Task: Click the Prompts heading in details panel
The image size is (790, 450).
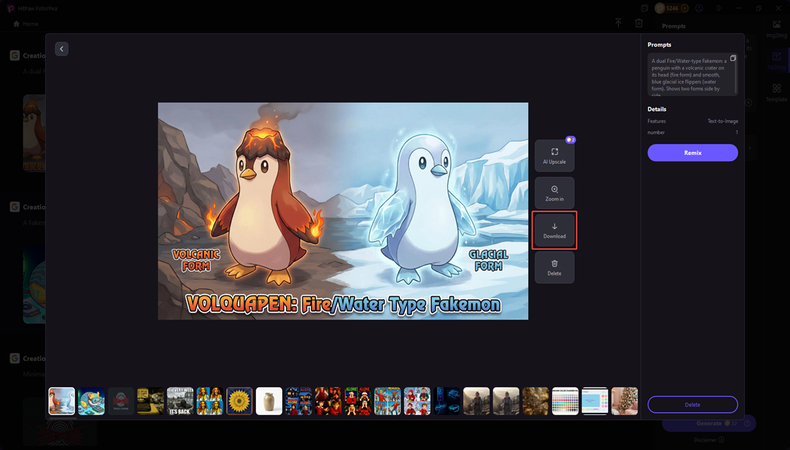Action: (x=659, y=45)
